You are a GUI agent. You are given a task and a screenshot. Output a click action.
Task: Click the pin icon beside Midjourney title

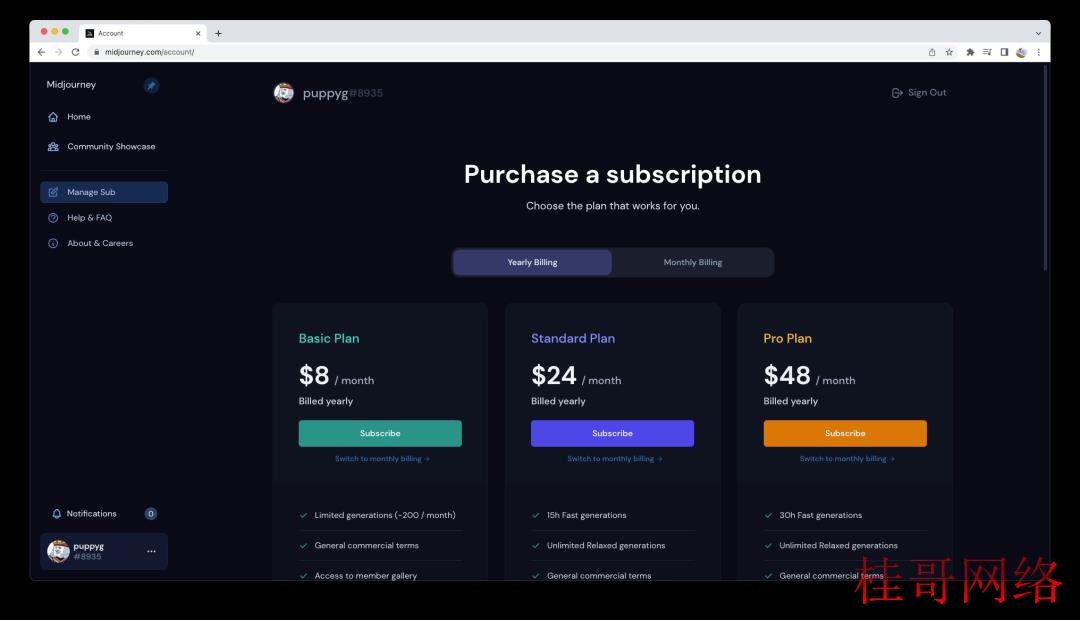151,85
